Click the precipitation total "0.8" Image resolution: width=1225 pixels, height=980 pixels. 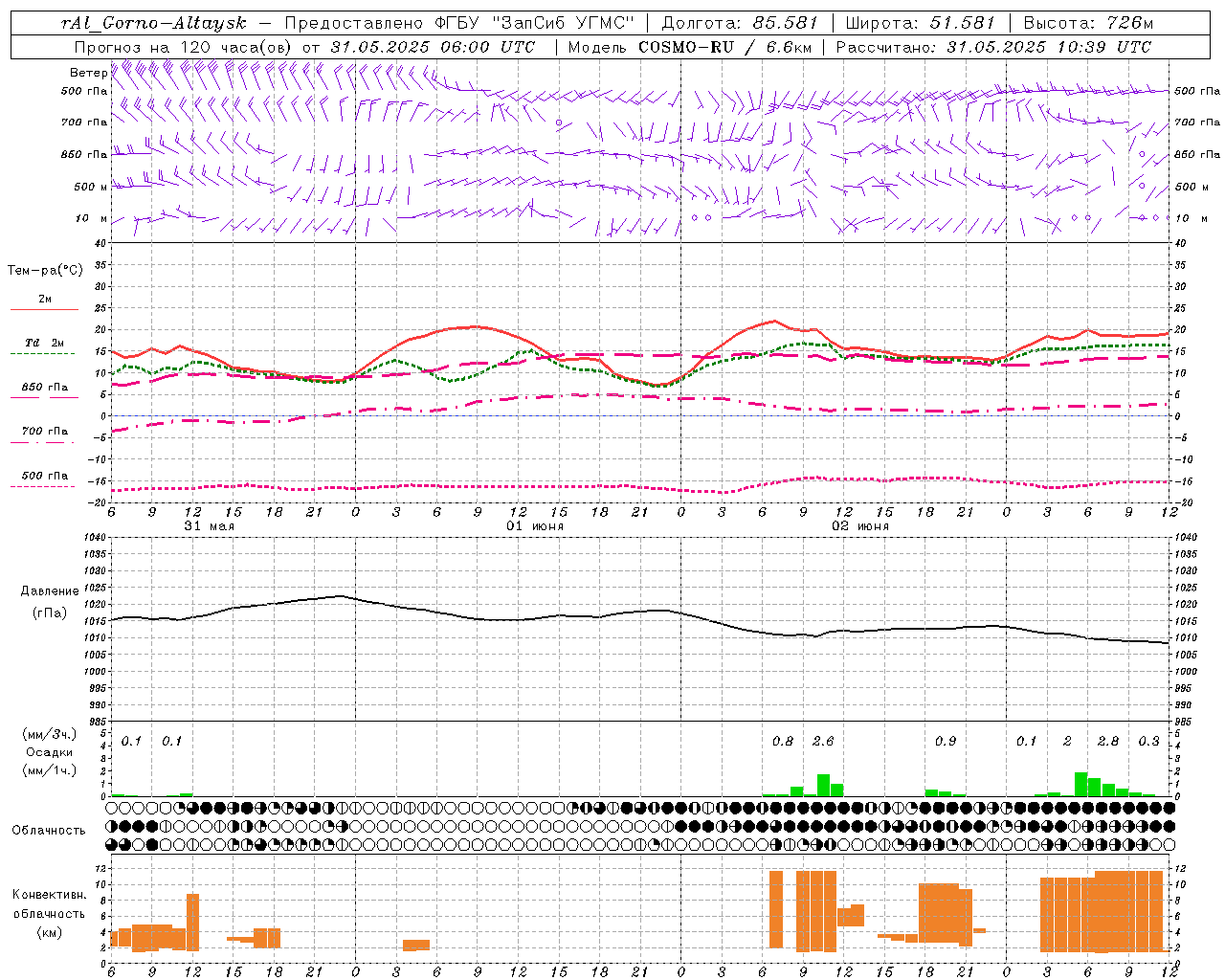[783, 741]
